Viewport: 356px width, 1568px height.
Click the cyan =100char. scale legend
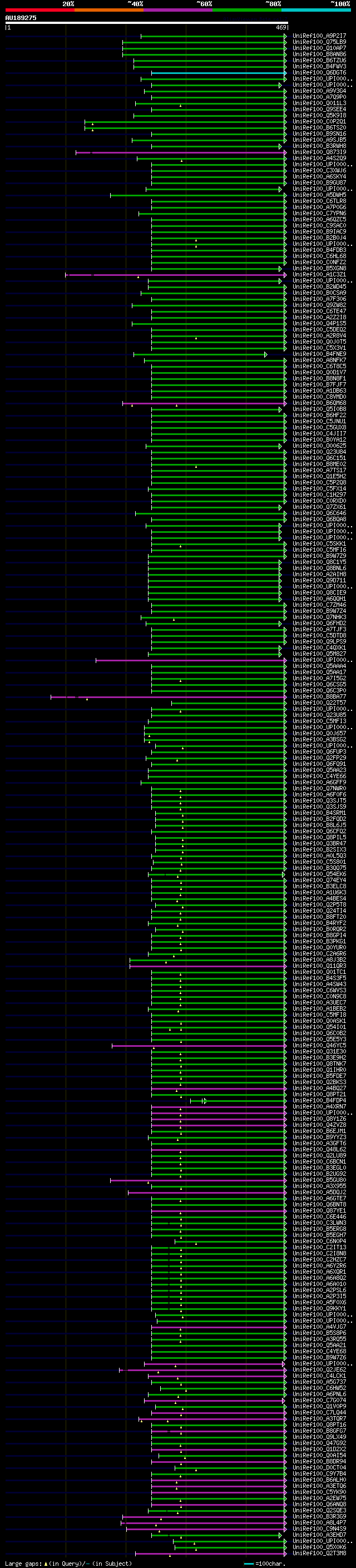[x=264, y=1564]
